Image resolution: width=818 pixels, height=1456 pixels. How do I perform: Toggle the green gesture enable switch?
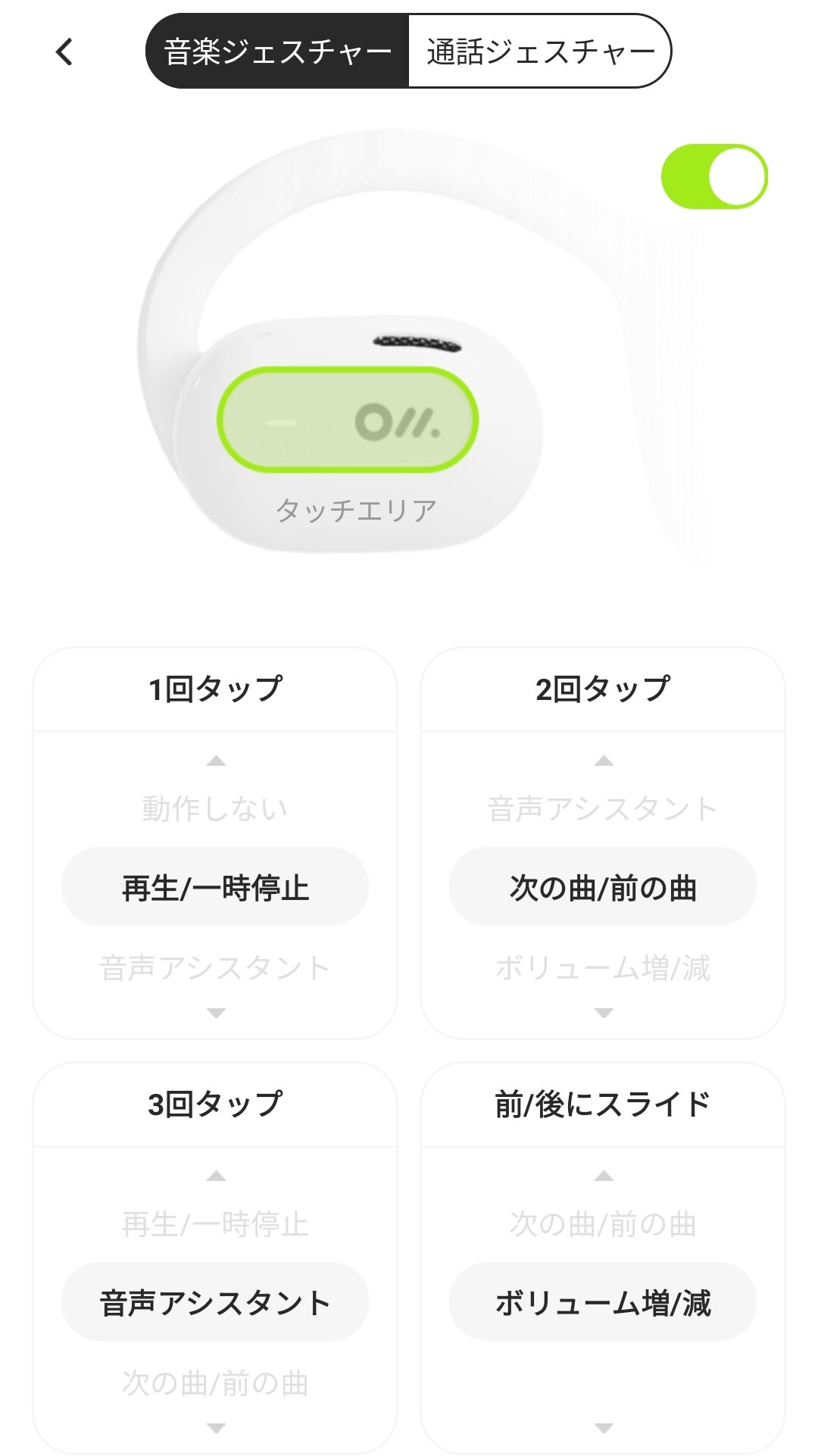point(714,177)
